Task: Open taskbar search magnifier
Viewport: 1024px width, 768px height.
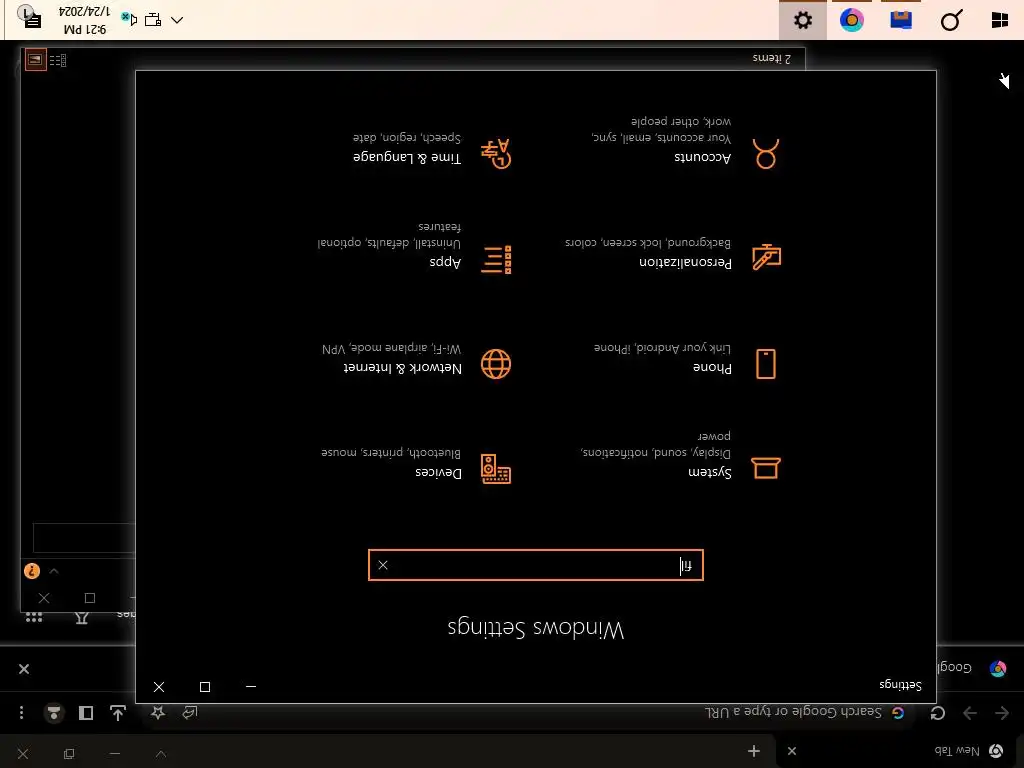Action: pyautogui.click(x=951, y=20)
